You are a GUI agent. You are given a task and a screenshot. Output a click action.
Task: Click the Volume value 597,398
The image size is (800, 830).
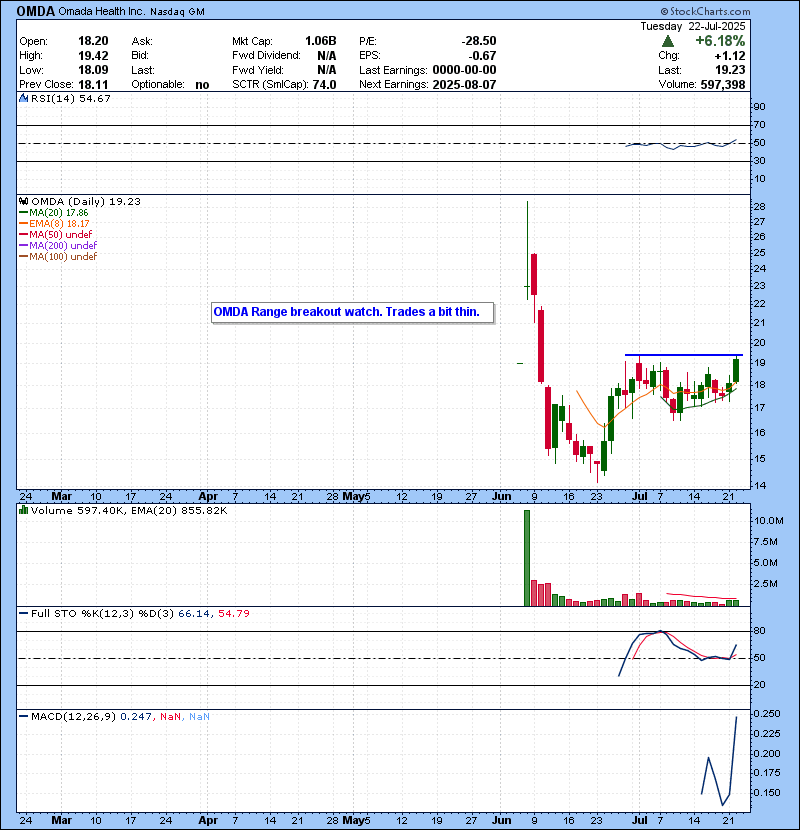point(723,84)
